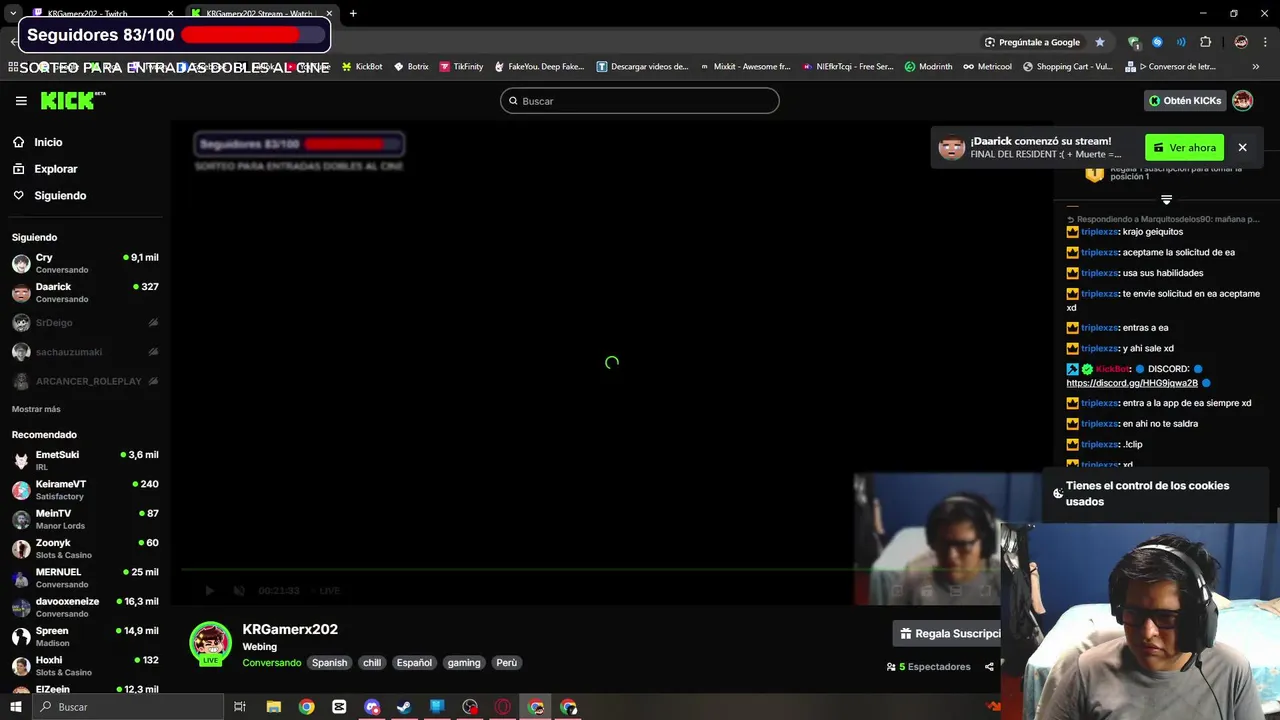Show more bookmarks chevron
Viewport: 1280px width, 720px height.
1255,66
